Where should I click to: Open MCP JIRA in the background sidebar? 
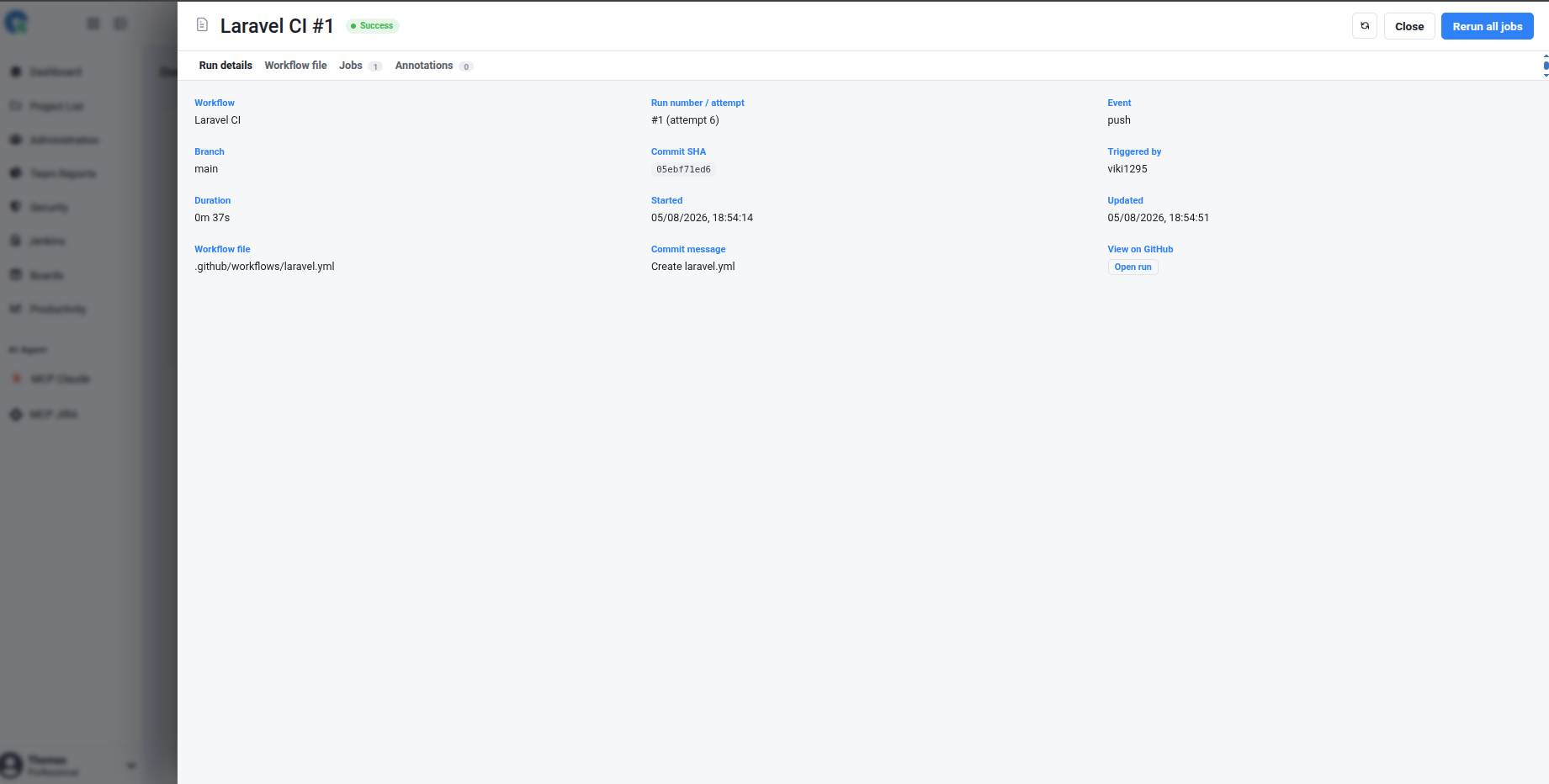click(54, 414)
